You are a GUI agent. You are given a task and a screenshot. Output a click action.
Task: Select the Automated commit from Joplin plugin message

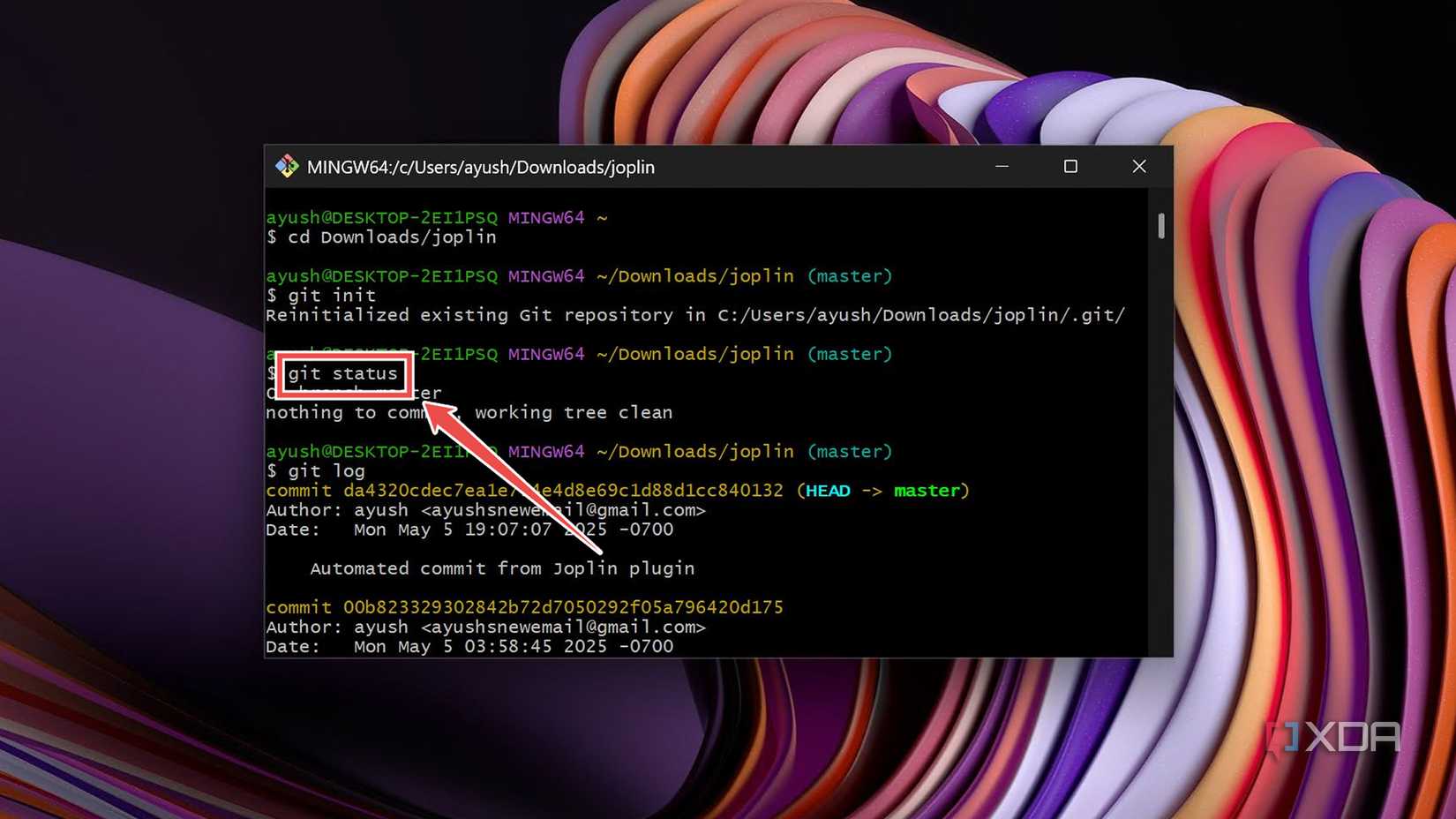502,568
